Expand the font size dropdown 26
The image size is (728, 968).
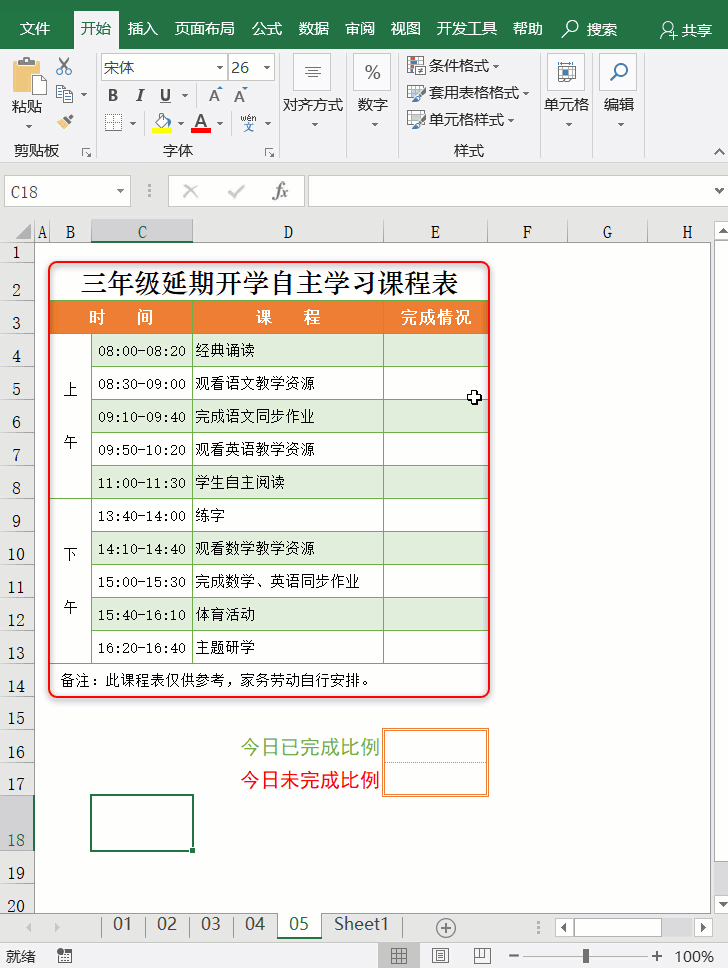[x=267, y=67]
